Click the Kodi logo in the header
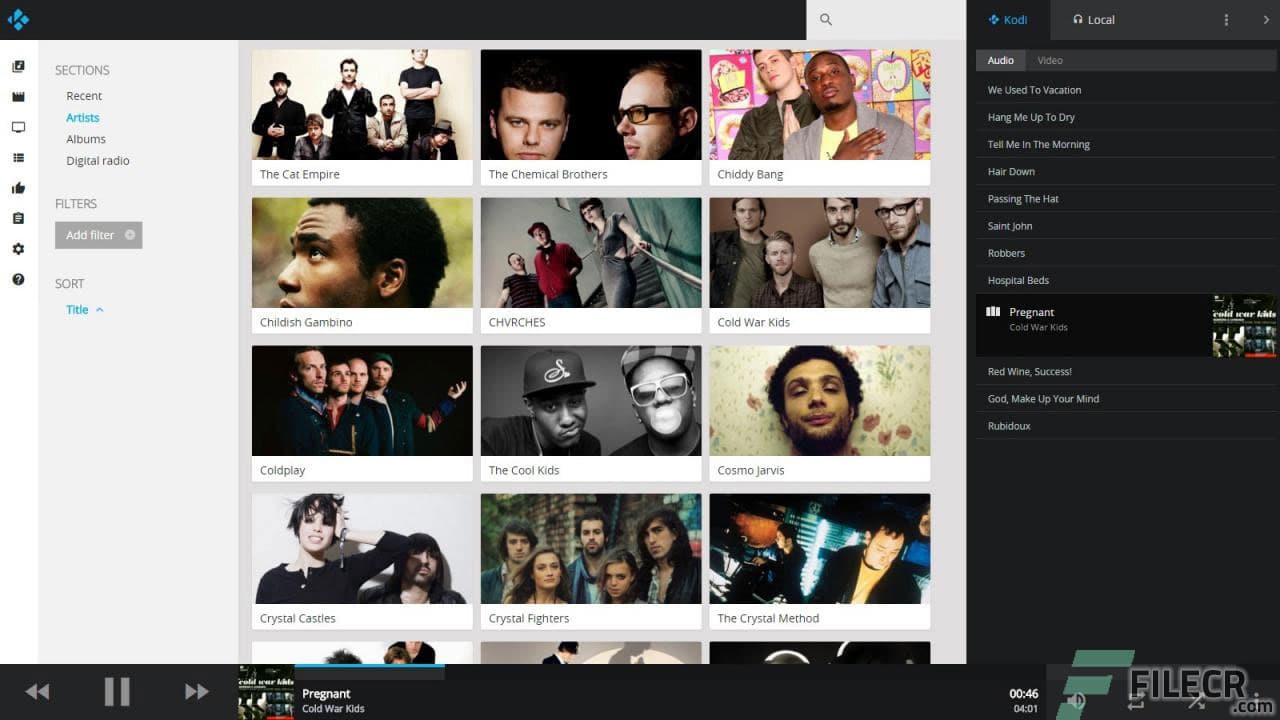1280x720 pixels. coord(18,19)
